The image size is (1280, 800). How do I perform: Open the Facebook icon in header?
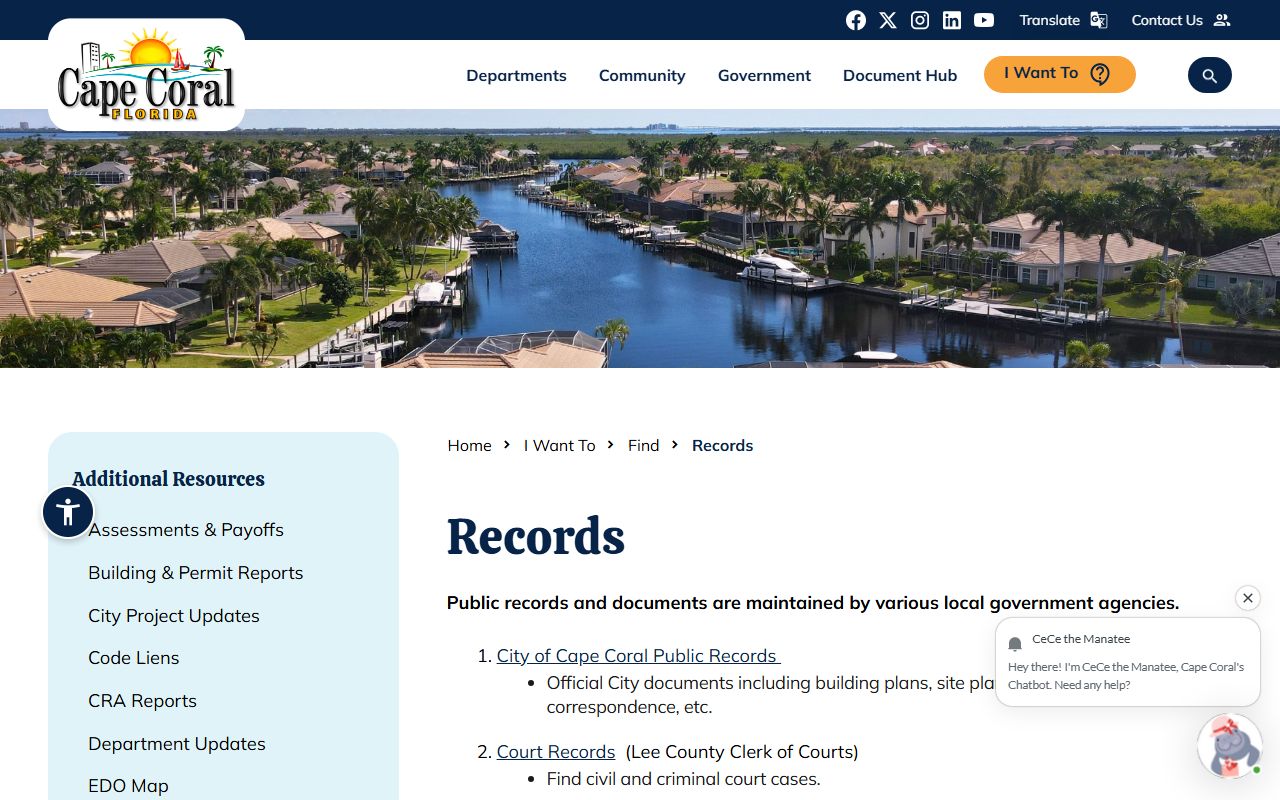[x=856, y=20]
